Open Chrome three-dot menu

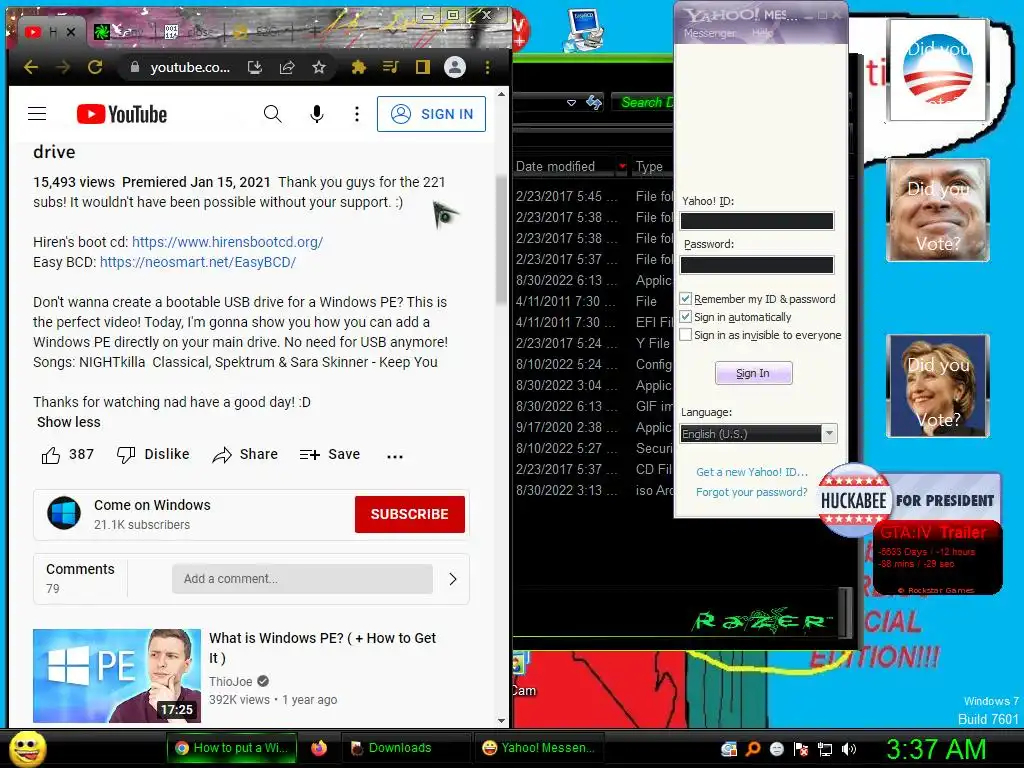487,67
